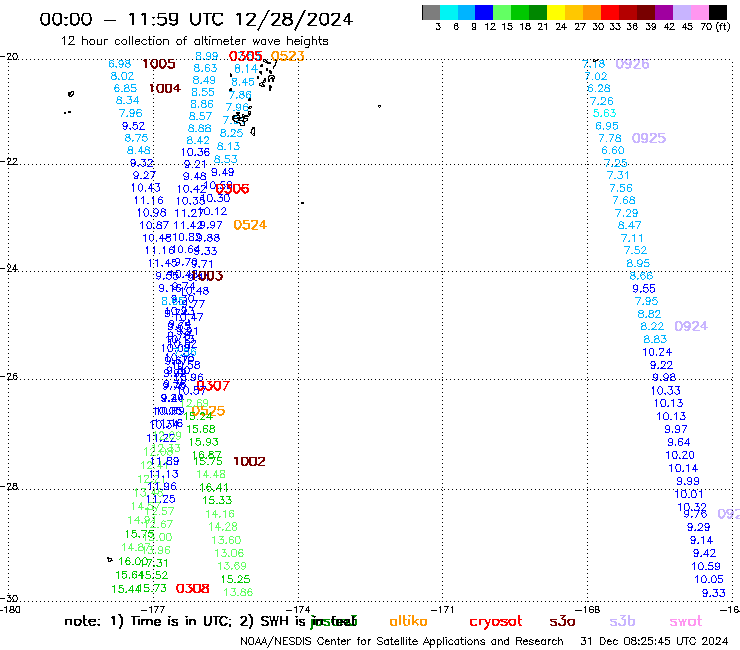740x650 pixels.
Task: Click the orange altika time marker 0523
Action: (287, 56)
